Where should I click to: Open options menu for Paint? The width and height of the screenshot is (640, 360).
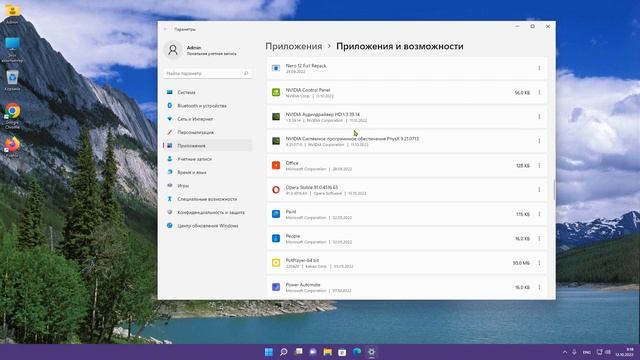(x=539, y=214)
